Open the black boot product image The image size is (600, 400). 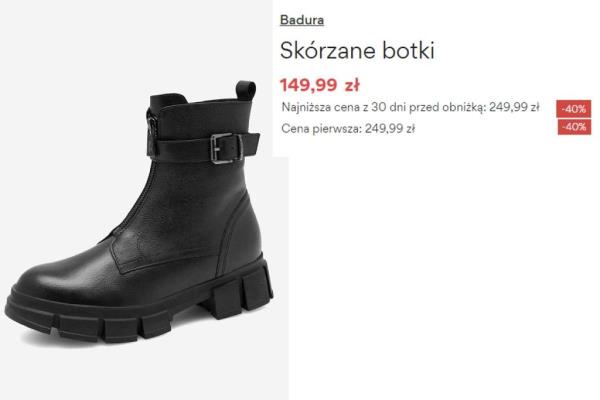click(140, 214)
